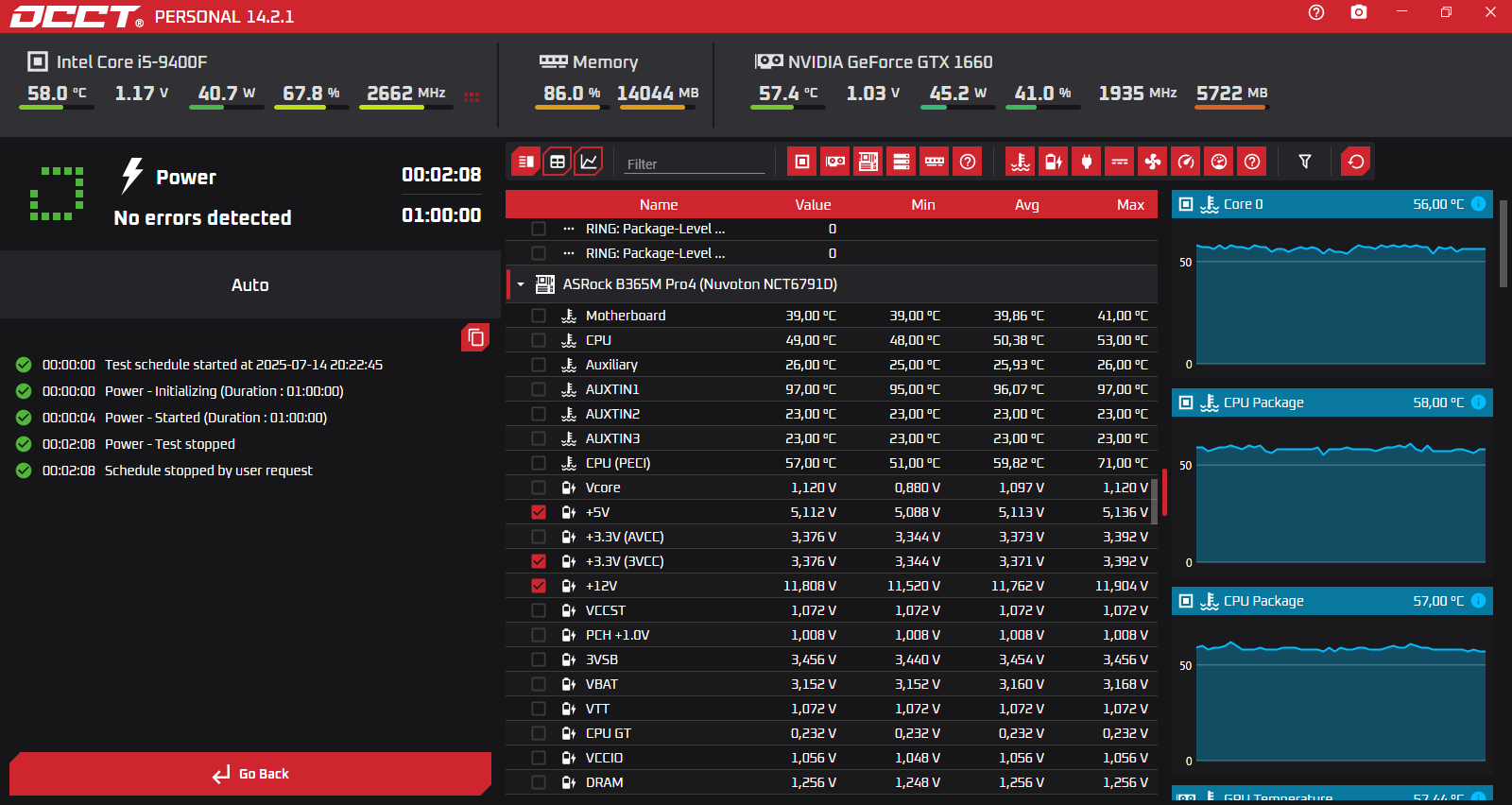The height and width of the screenshot is (805, 1512).
Task: Click the 11,904 V max value of +12V
Action: [1122, 586]
